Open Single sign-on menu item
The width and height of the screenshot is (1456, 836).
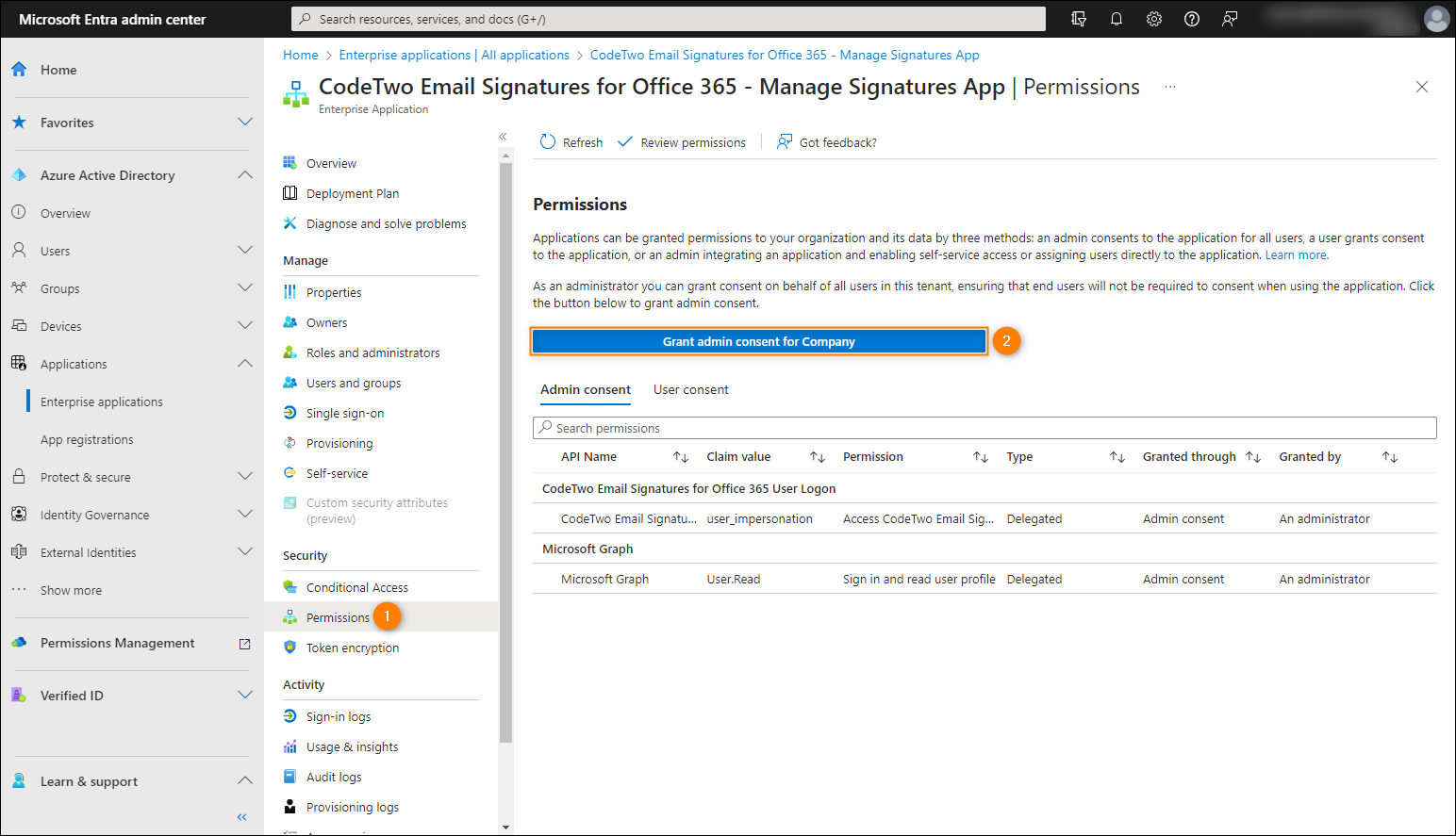(x=345, y=413)
